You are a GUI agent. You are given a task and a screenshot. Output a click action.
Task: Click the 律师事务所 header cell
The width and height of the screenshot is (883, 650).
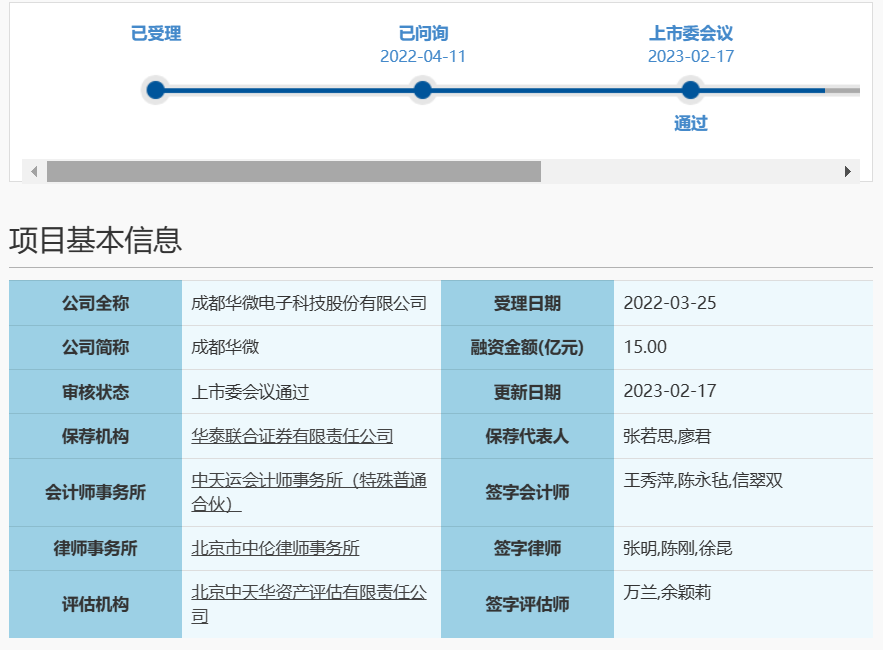pos(95,548)
